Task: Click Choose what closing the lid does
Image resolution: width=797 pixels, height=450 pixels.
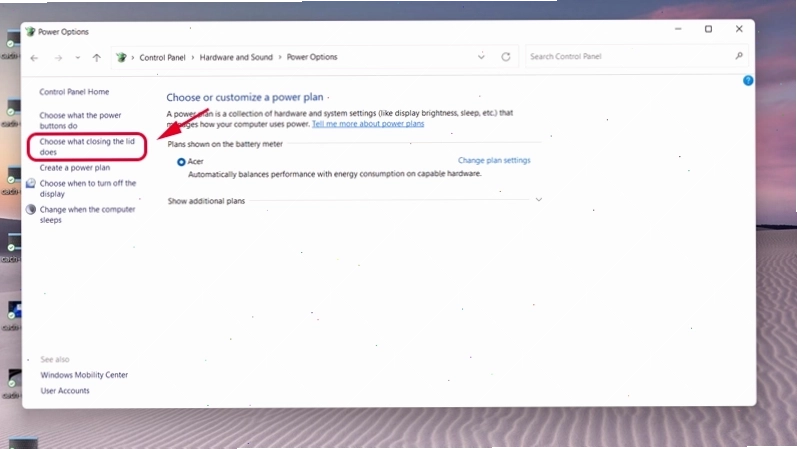Action: tap(87, 146)
